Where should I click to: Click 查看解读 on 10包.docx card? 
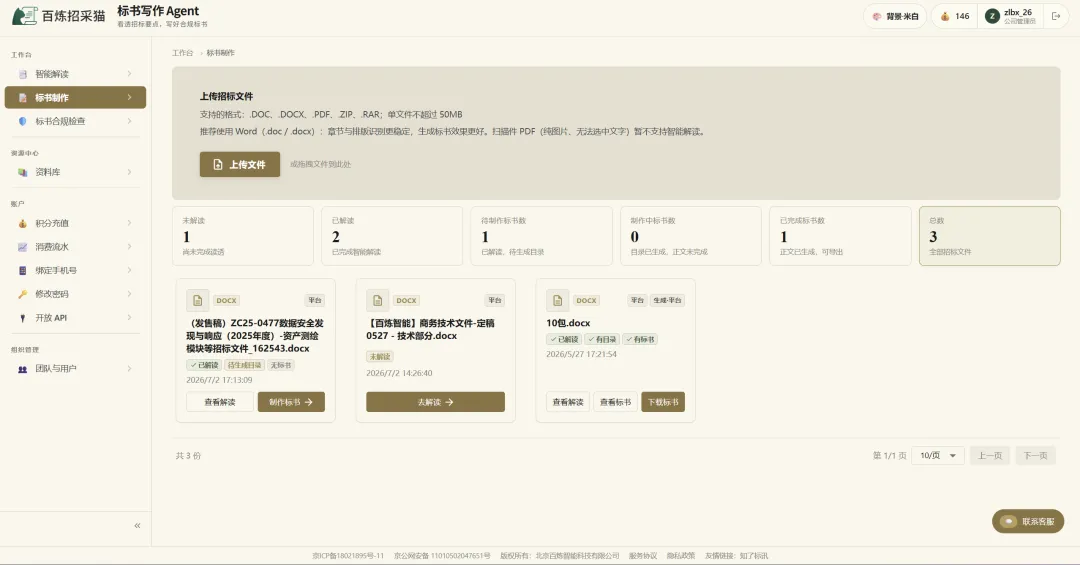click(568, 402)
